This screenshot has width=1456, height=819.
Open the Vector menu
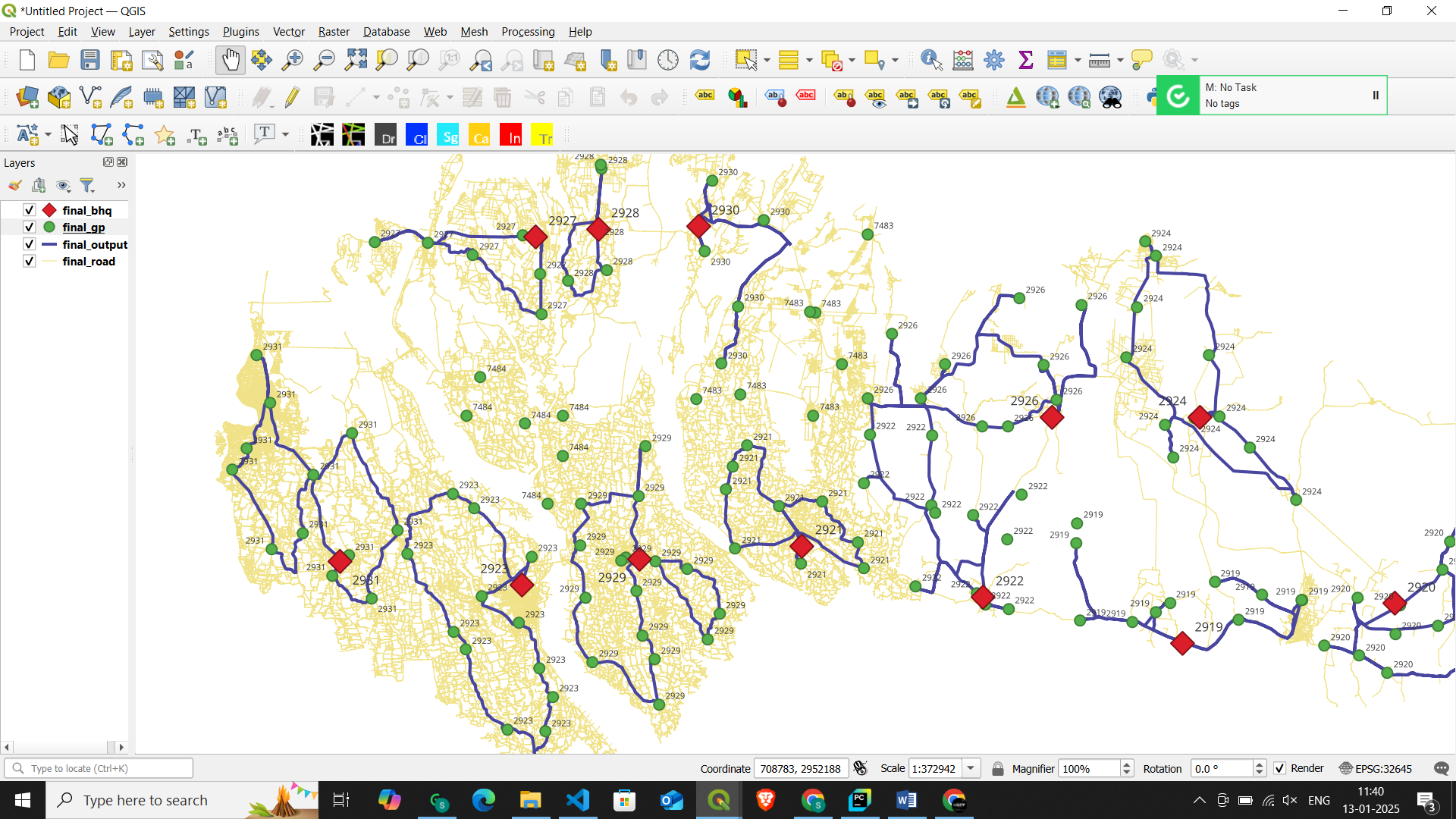click(x=289, y=31)
